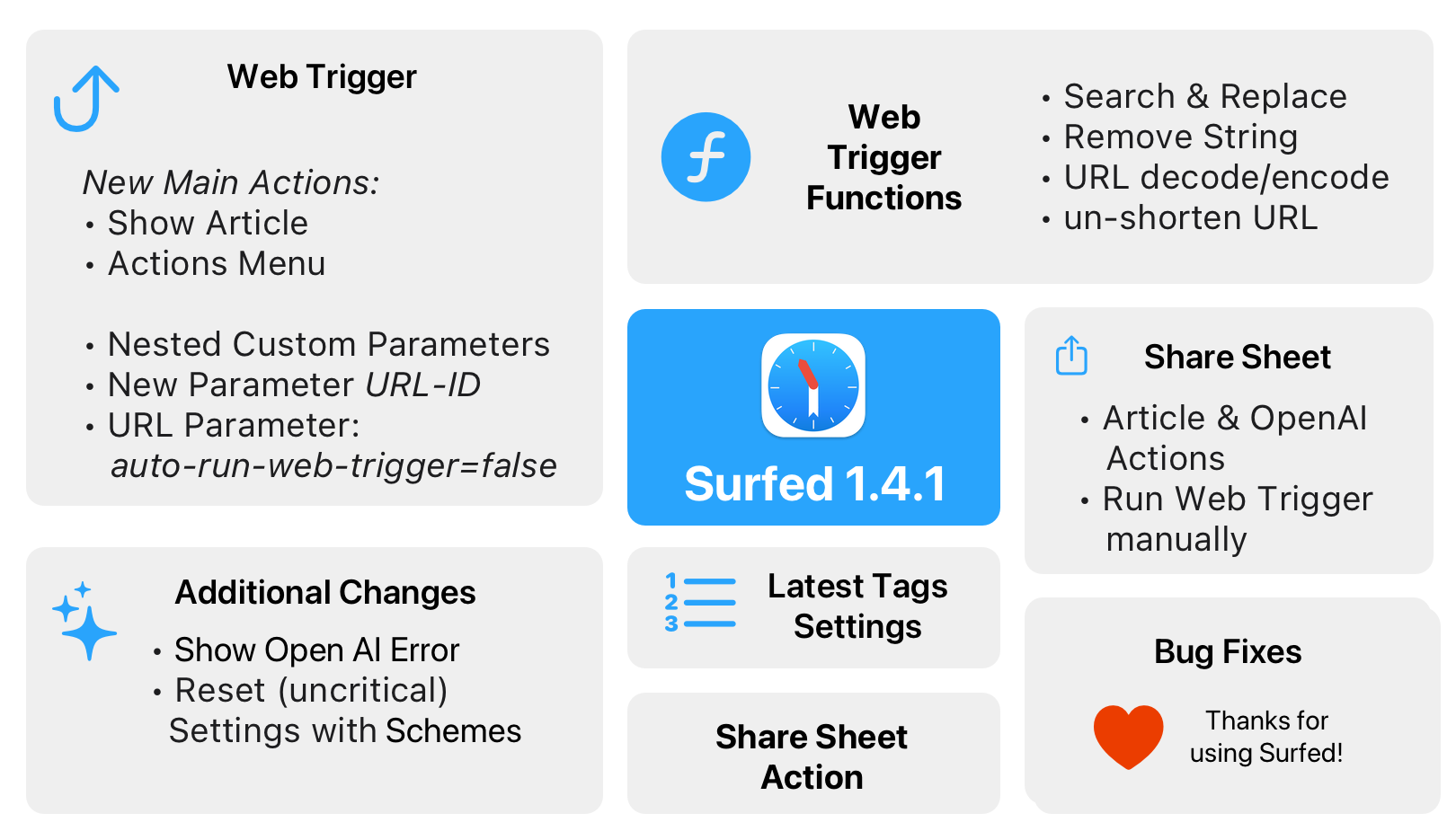Click the Bug Fixes heading
Viewport: 1456px width, 840px height.
click(1228, 651)
